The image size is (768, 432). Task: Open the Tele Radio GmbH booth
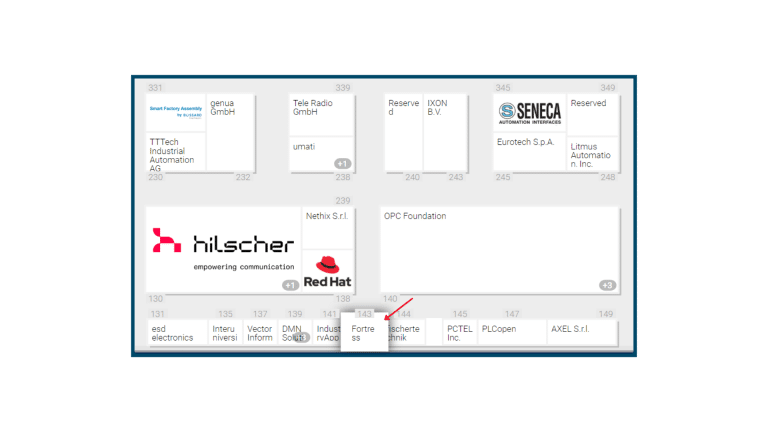pos(321,115)
